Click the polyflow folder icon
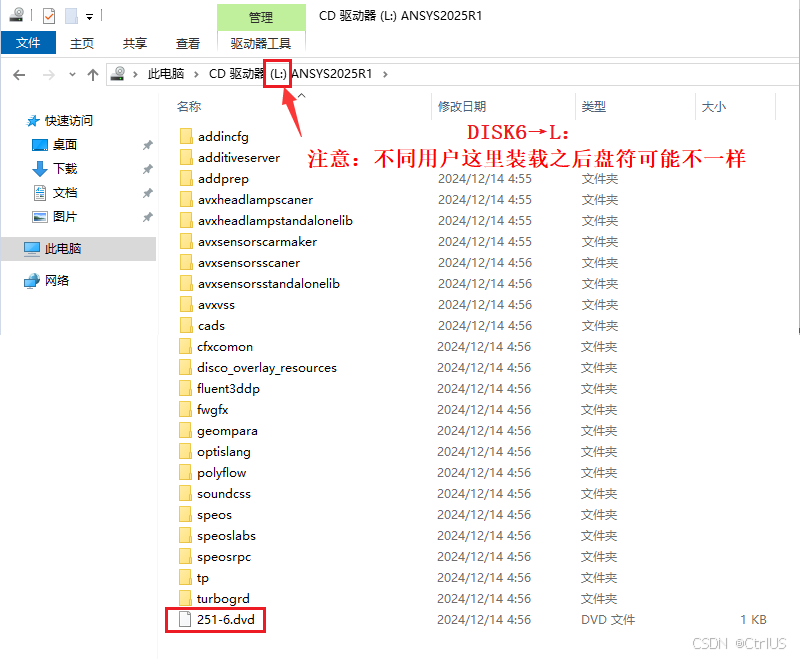Image resolution: width=800 pixels, height=659 pixels. coord(185,472)
